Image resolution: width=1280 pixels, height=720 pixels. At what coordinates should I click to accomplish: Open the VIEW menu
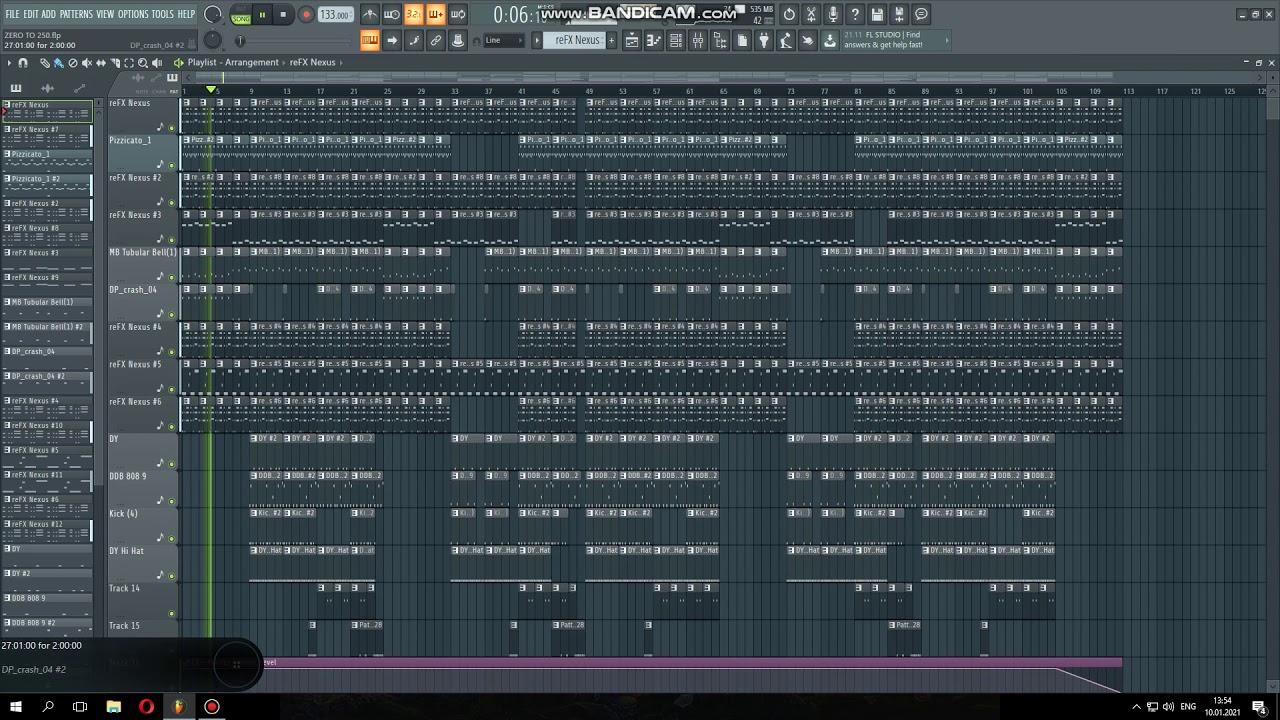[x=105, y=14]
